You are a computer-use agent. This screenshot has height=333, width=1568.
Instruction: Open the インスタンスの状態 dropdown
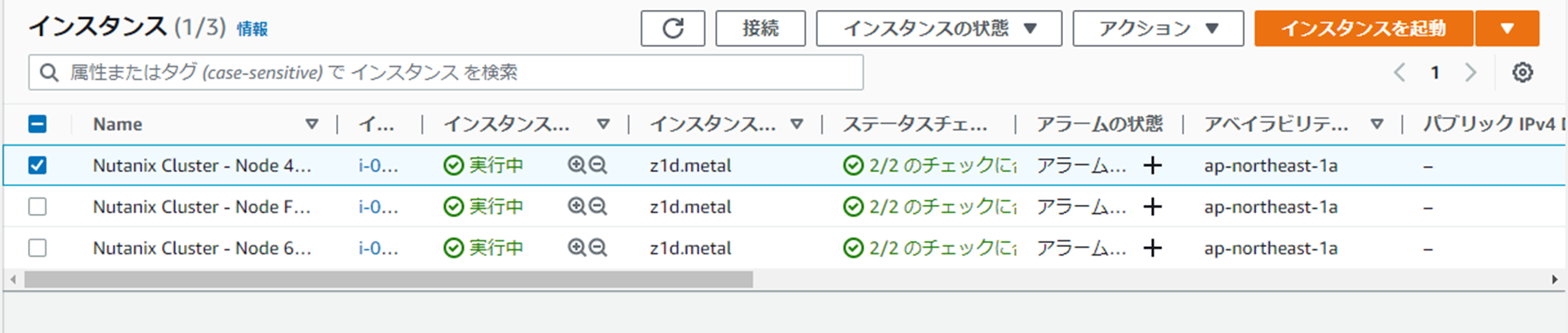coord(939,29)
